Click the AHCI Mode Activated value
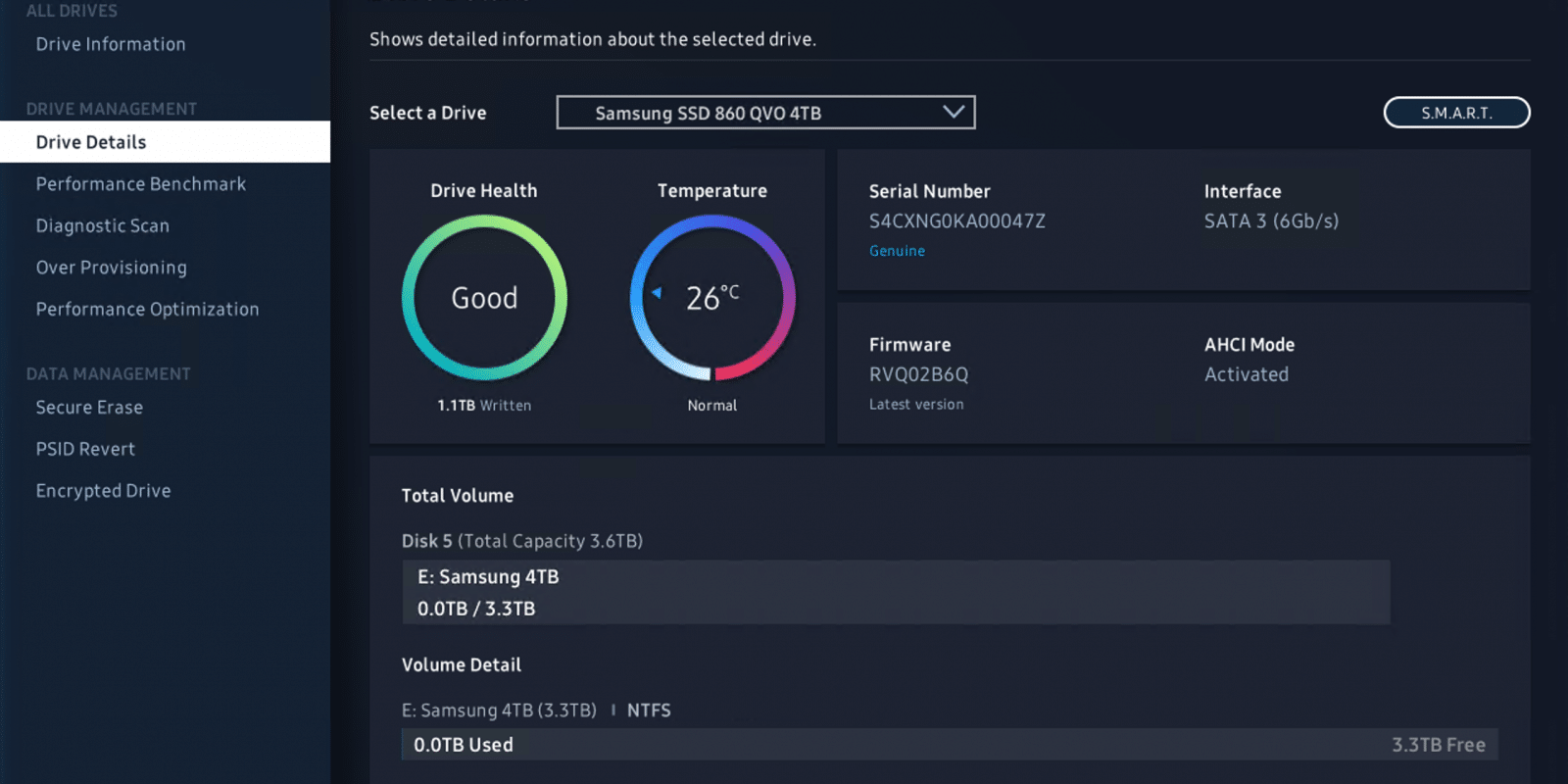The height and width of the screenshot is (784, 1568). coord(1247,374)
